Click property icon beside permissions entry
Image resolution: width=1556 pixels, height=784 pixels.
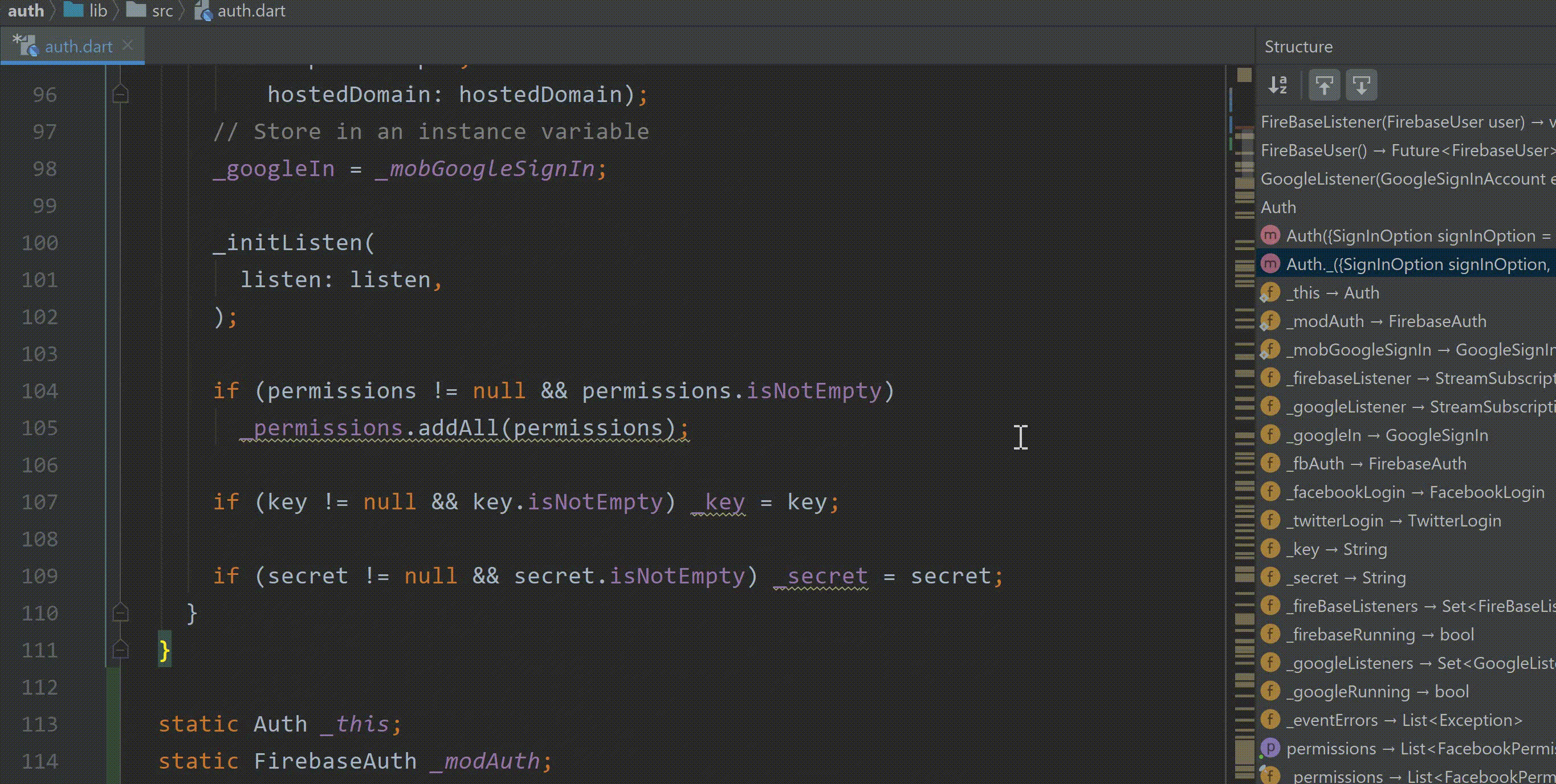[1270, 748]
